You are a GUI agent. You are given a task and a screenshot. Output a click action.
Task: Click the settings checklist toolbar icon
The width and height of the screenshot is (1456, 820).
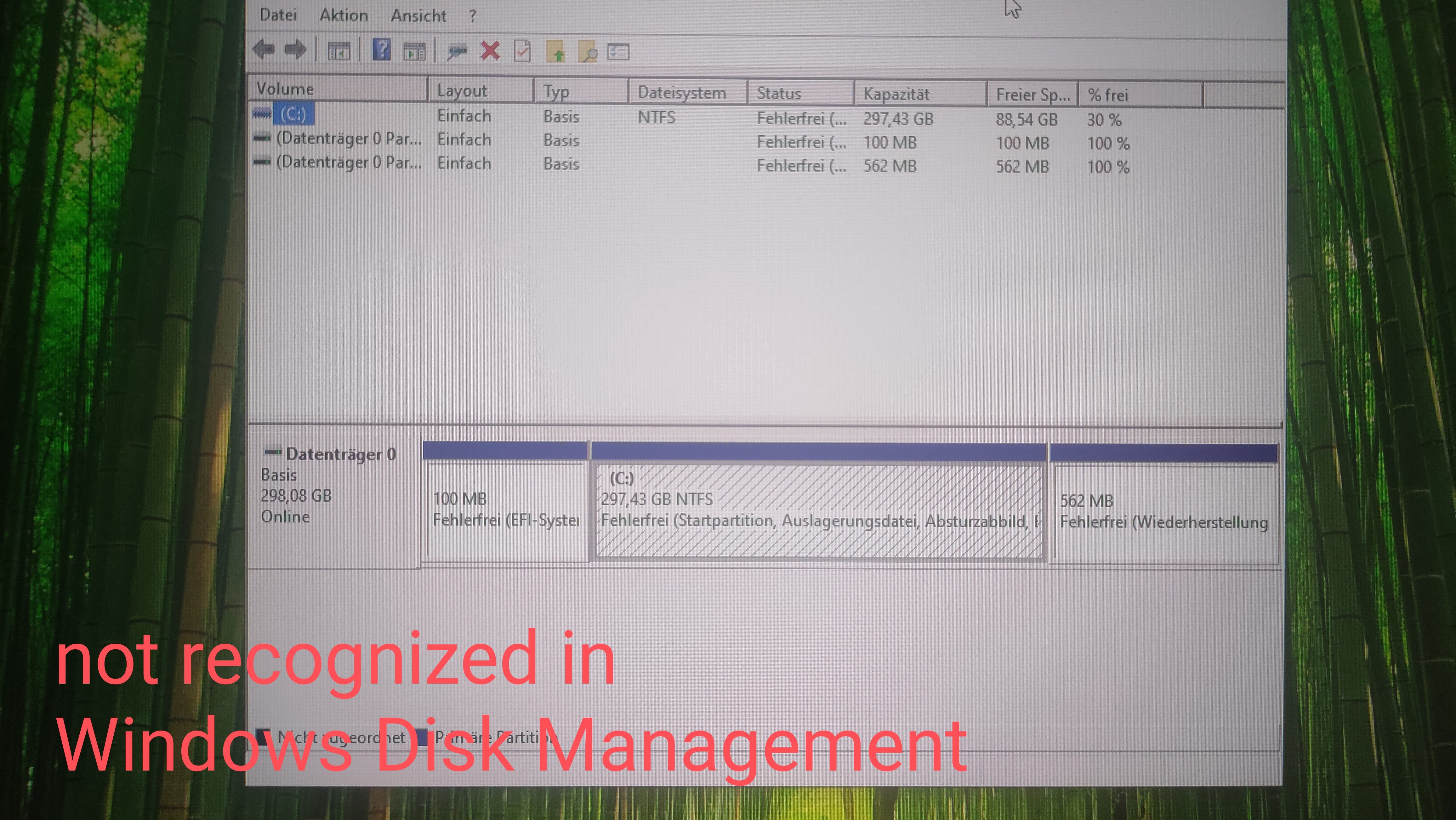pyautogui.click(x=618, y=53)
